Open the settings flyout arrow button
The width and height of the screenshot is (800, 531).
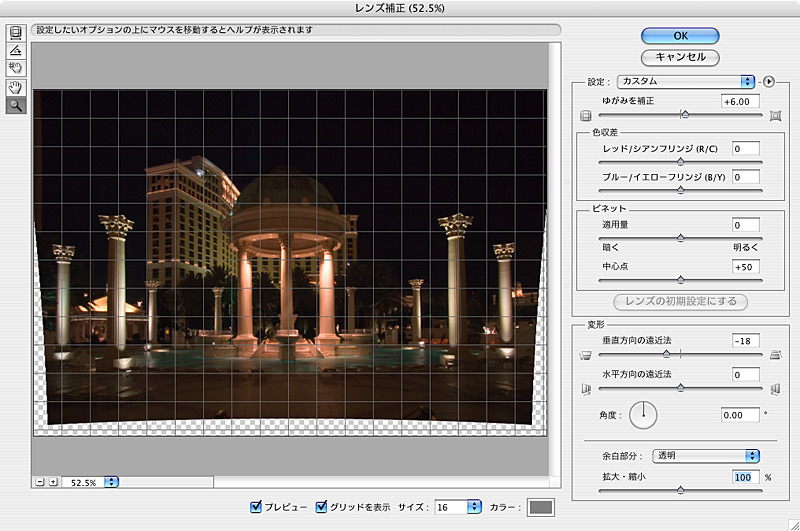pyautogui.click(x=768, y=82)
